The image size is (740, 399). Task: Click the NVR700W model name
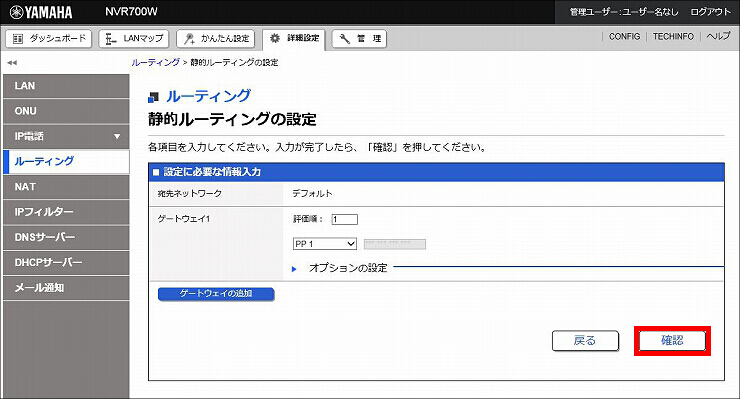tap(131, 12)
